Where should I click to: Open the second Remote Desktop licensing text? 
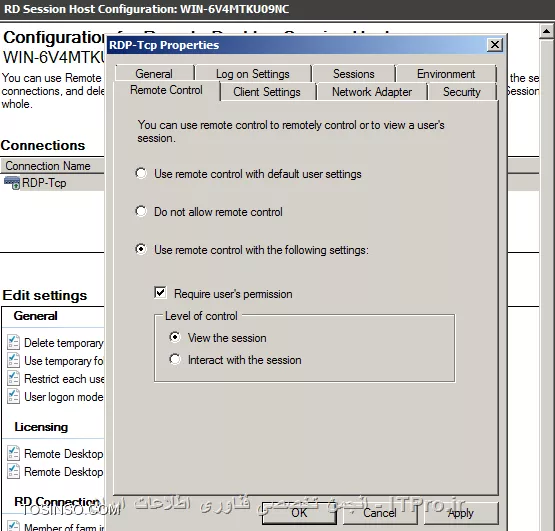point(64,472)
